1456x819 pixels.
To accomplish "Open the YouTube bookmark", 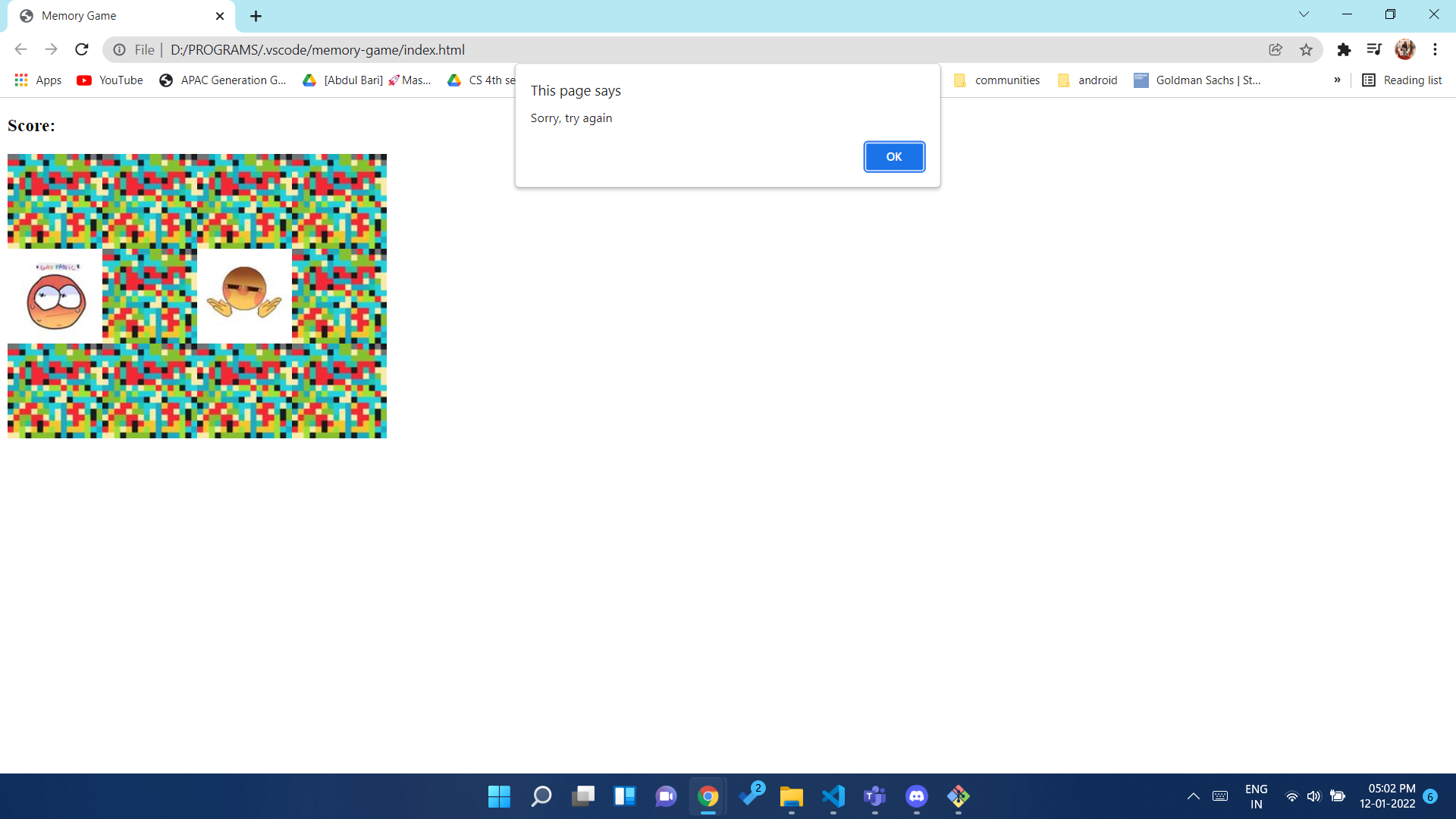I will click(x=110, y=80).
